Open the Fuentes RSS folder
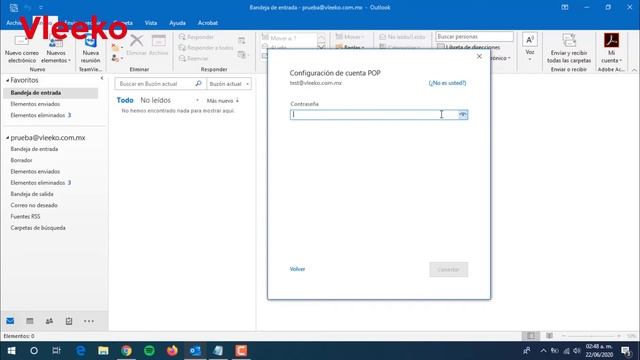This screenshot has height=360, width=640. [x=25, y=216]
